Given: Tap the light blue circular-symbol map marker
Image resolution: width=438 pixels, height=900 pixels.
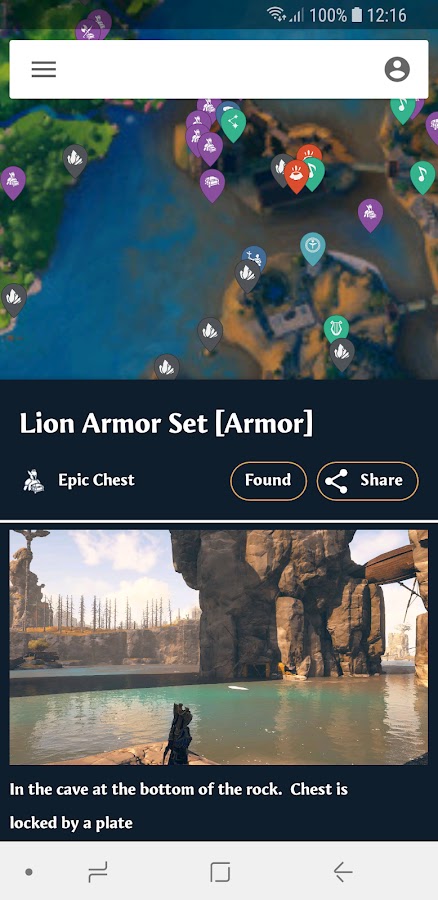Looking at the screenshot, I should pos(313,248).
